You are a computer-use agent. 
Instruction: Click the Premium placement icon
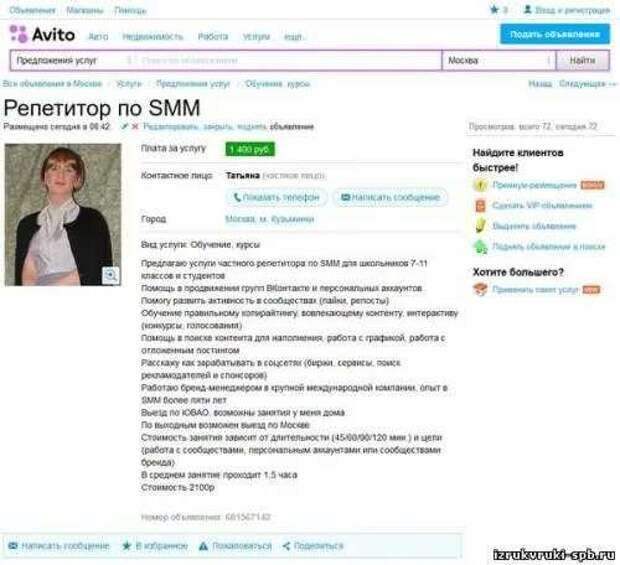pyautogui.click(x=480, y=185)
